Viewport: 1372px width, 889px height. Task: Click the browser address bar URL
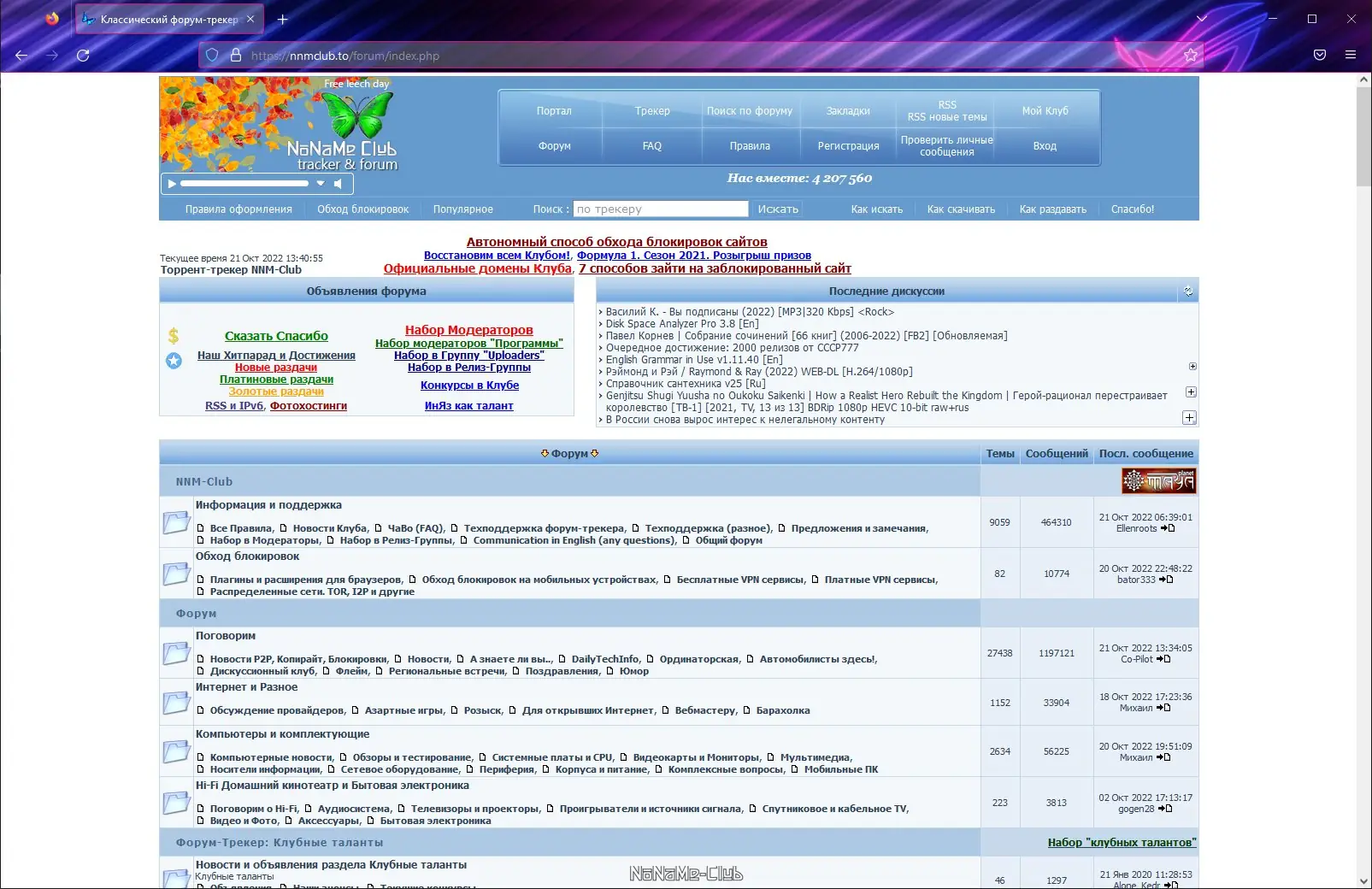coord(345,56)
